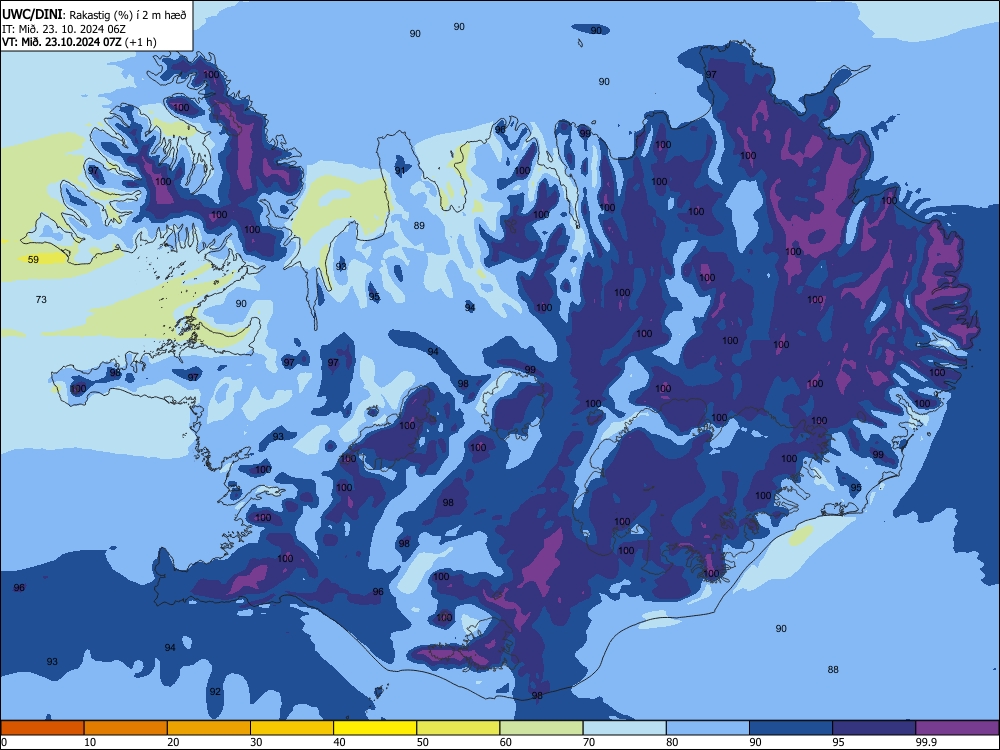Image resolution: width=1000 pixels, height=750 pixels.
Task: Pick the 60–70 light green legend swatch
Action: pyautogui.click(x=541, y=728)
